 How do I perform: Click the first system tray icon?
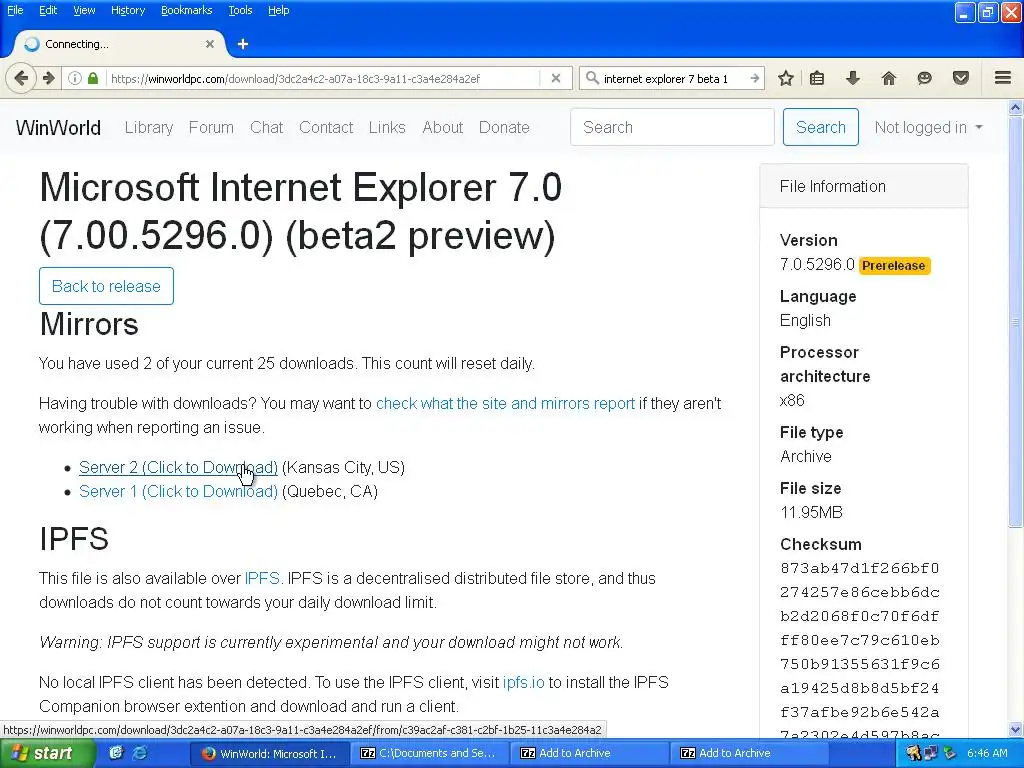tap(913, 753)
